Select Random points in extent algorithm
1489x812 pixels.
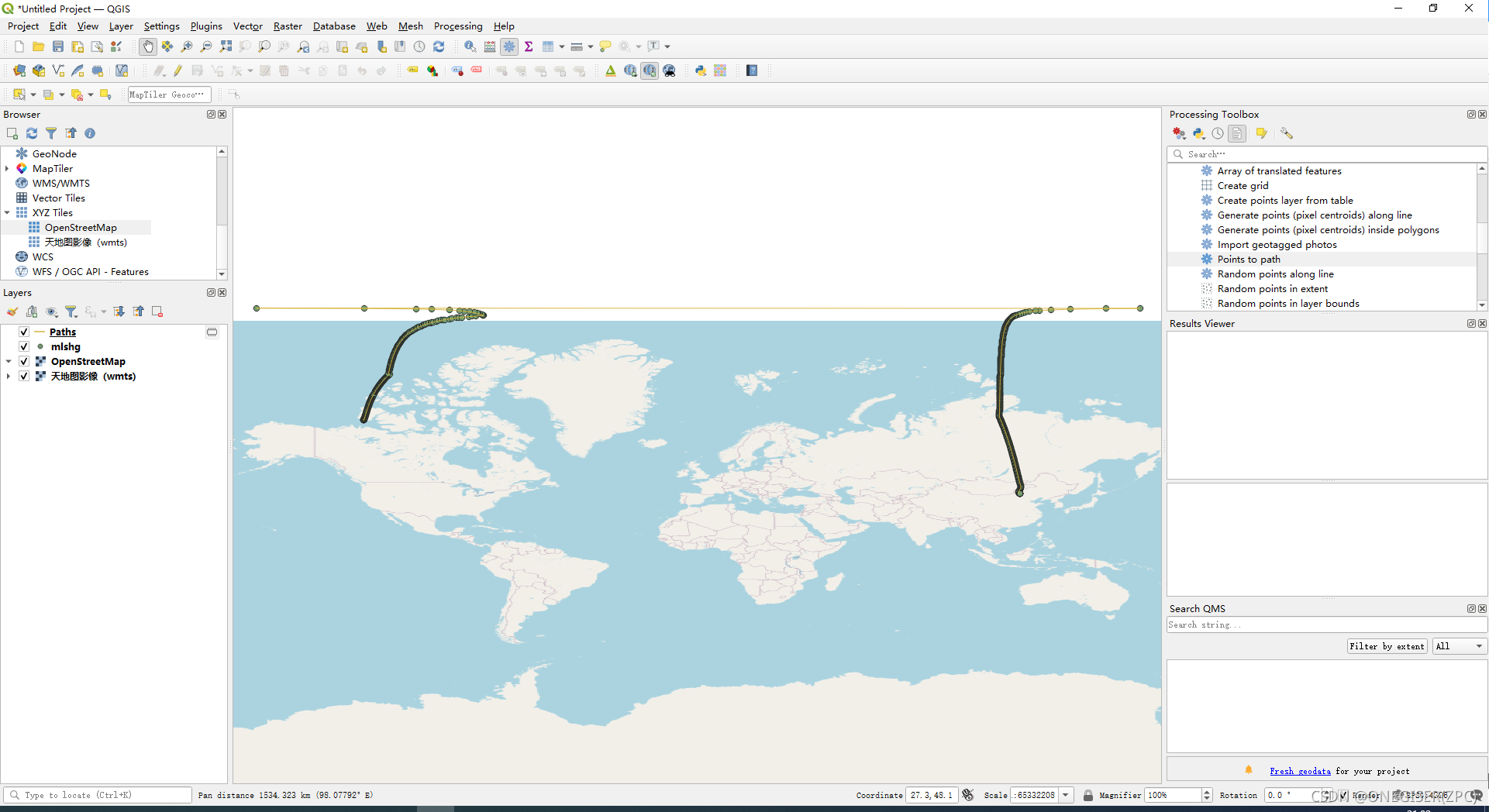(1273, 288)
